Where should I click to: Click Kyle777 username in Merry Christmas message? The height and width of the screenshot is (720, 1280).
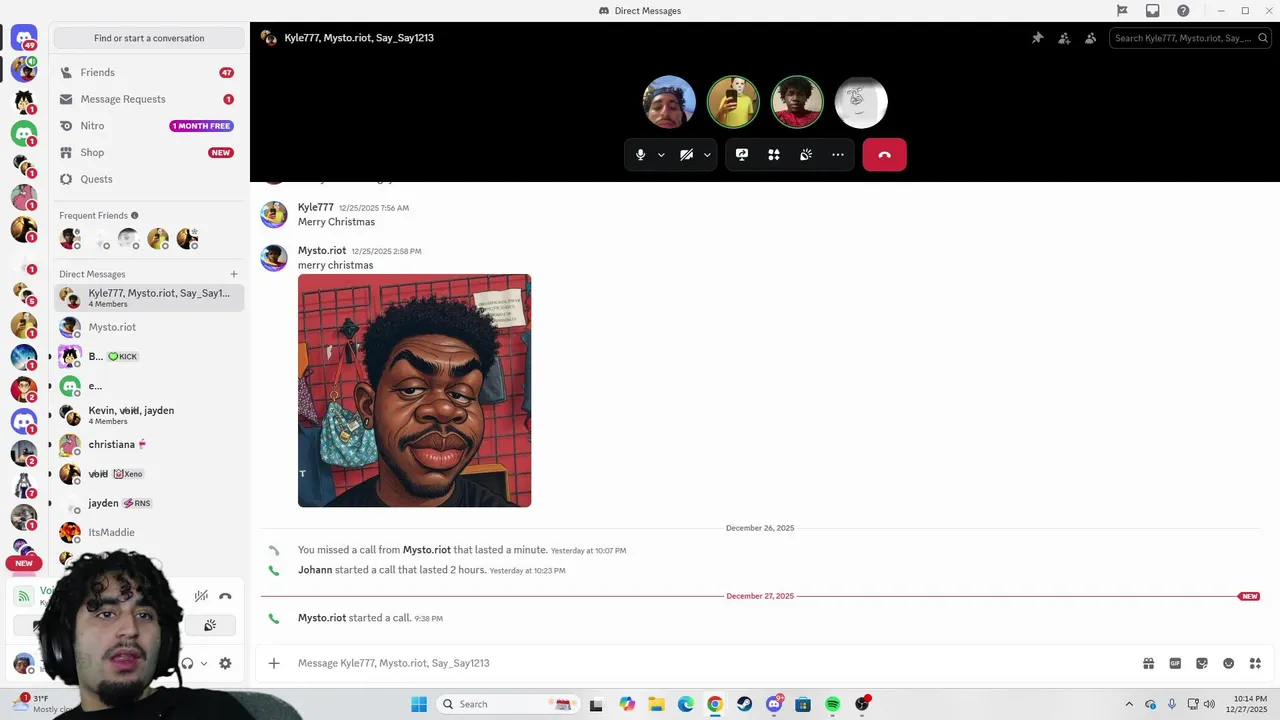coord(315,207)
